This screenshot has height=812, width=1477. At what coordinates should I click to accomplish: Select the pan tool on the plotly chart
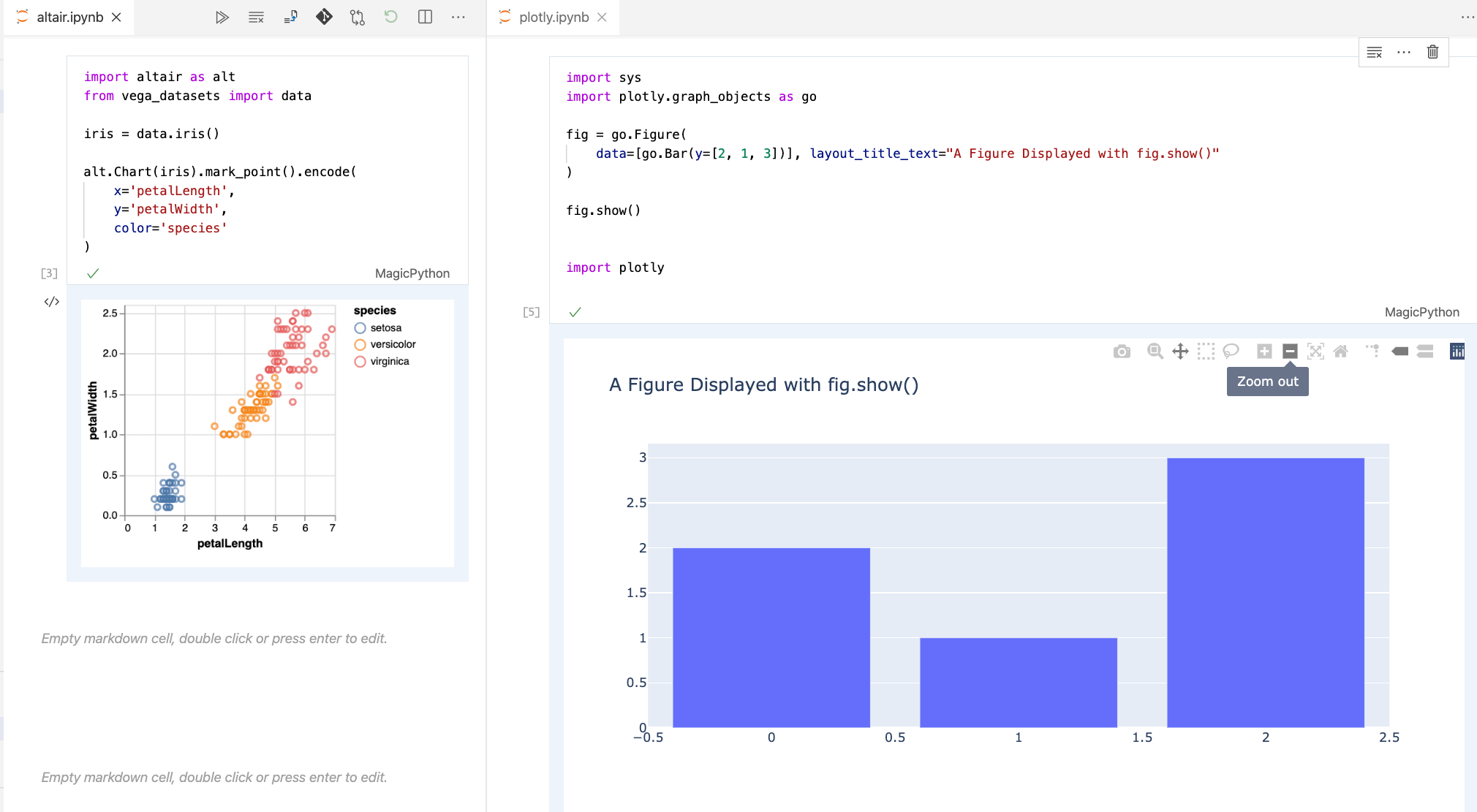point(1180,352)
